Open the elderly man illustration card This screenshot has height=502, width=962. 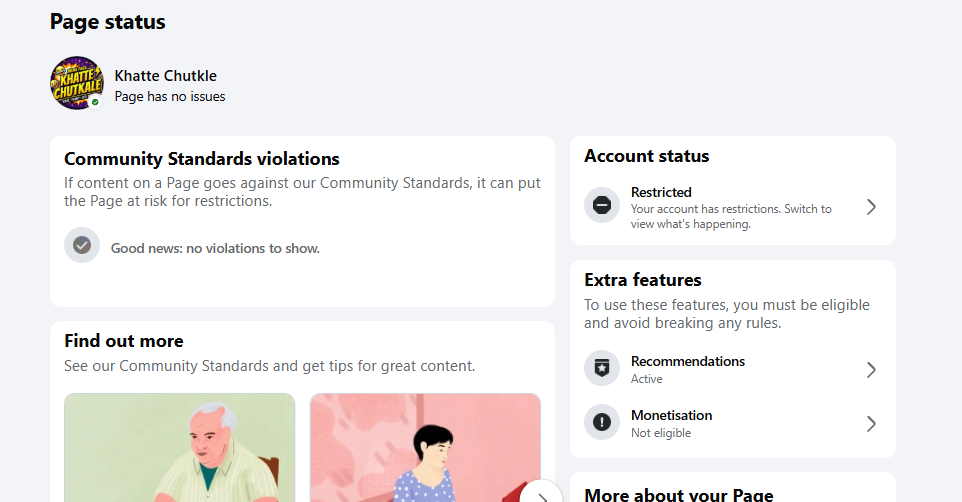coord(180,448)
